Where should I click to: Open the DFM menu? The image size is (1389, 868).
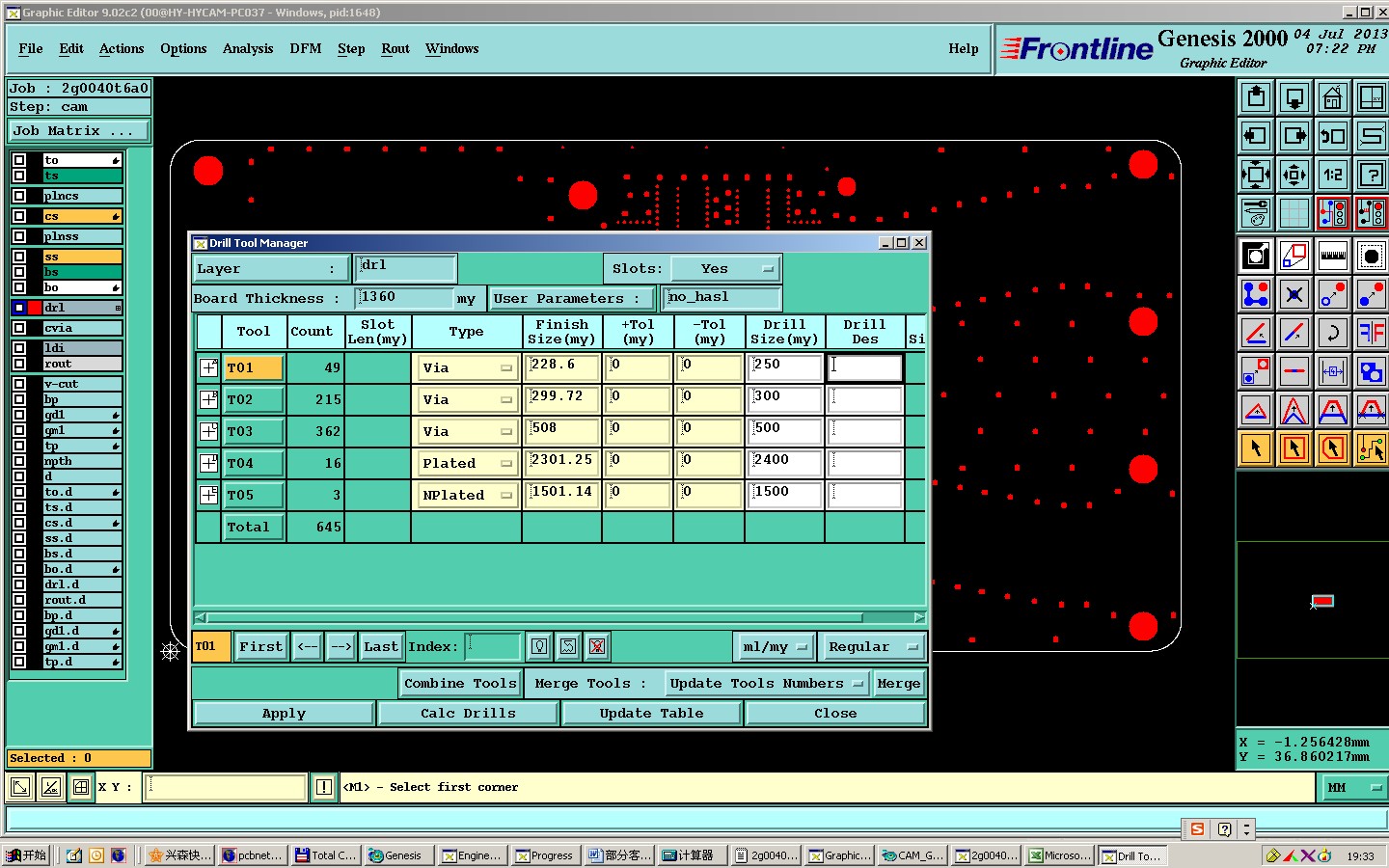coord(306,49)
